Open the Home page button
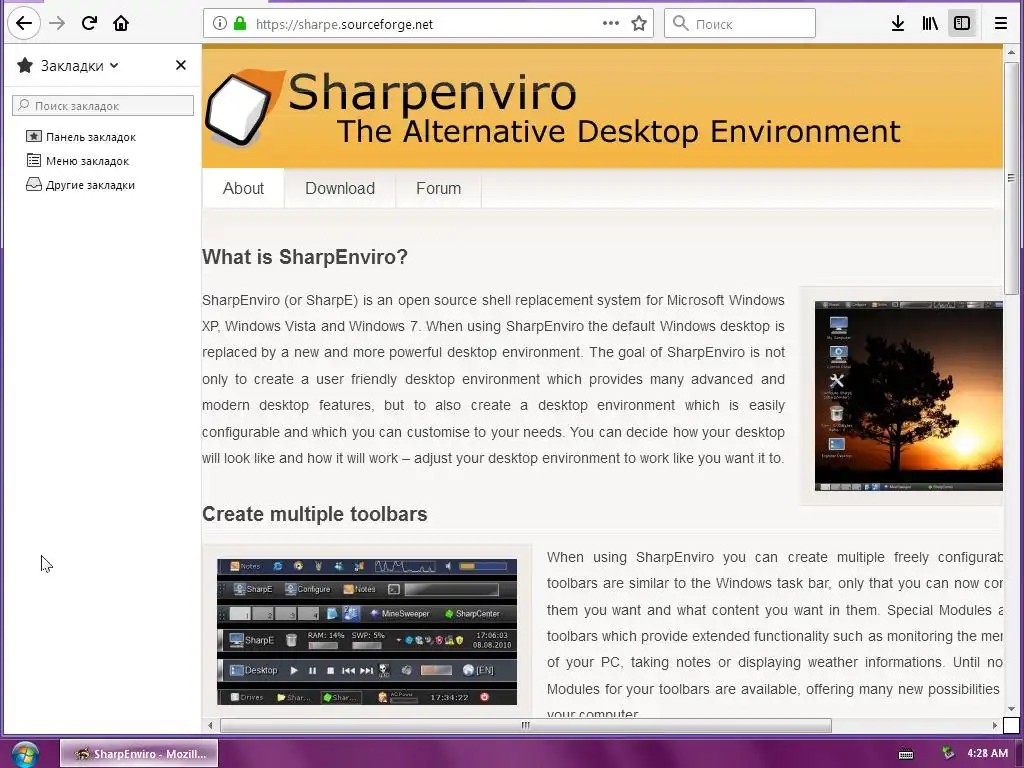 click(121, 24)
